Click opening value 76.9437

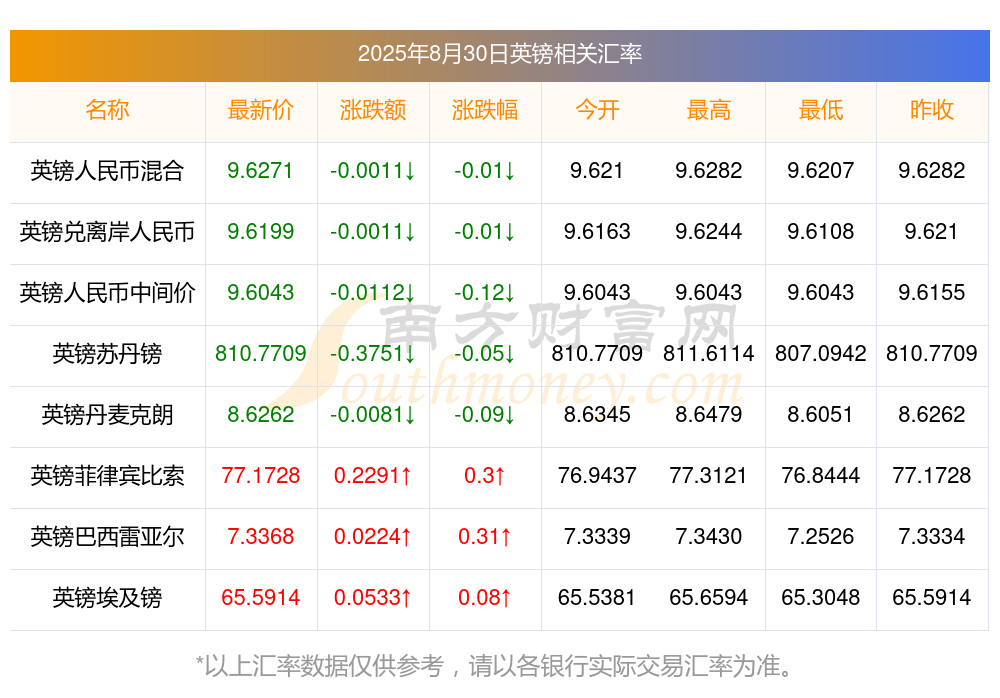(x=597, y=476)
